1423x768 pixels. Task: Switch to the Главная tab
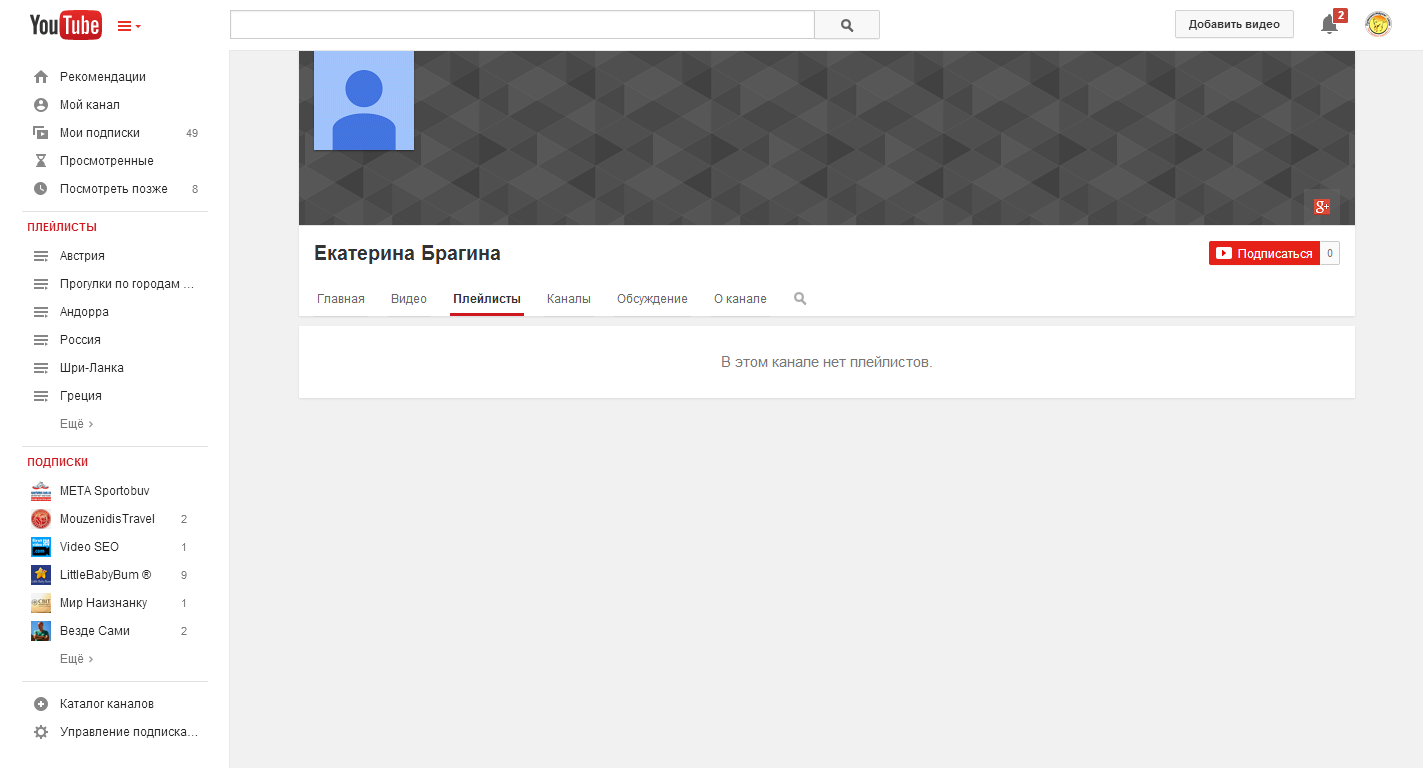click(341, 299)
